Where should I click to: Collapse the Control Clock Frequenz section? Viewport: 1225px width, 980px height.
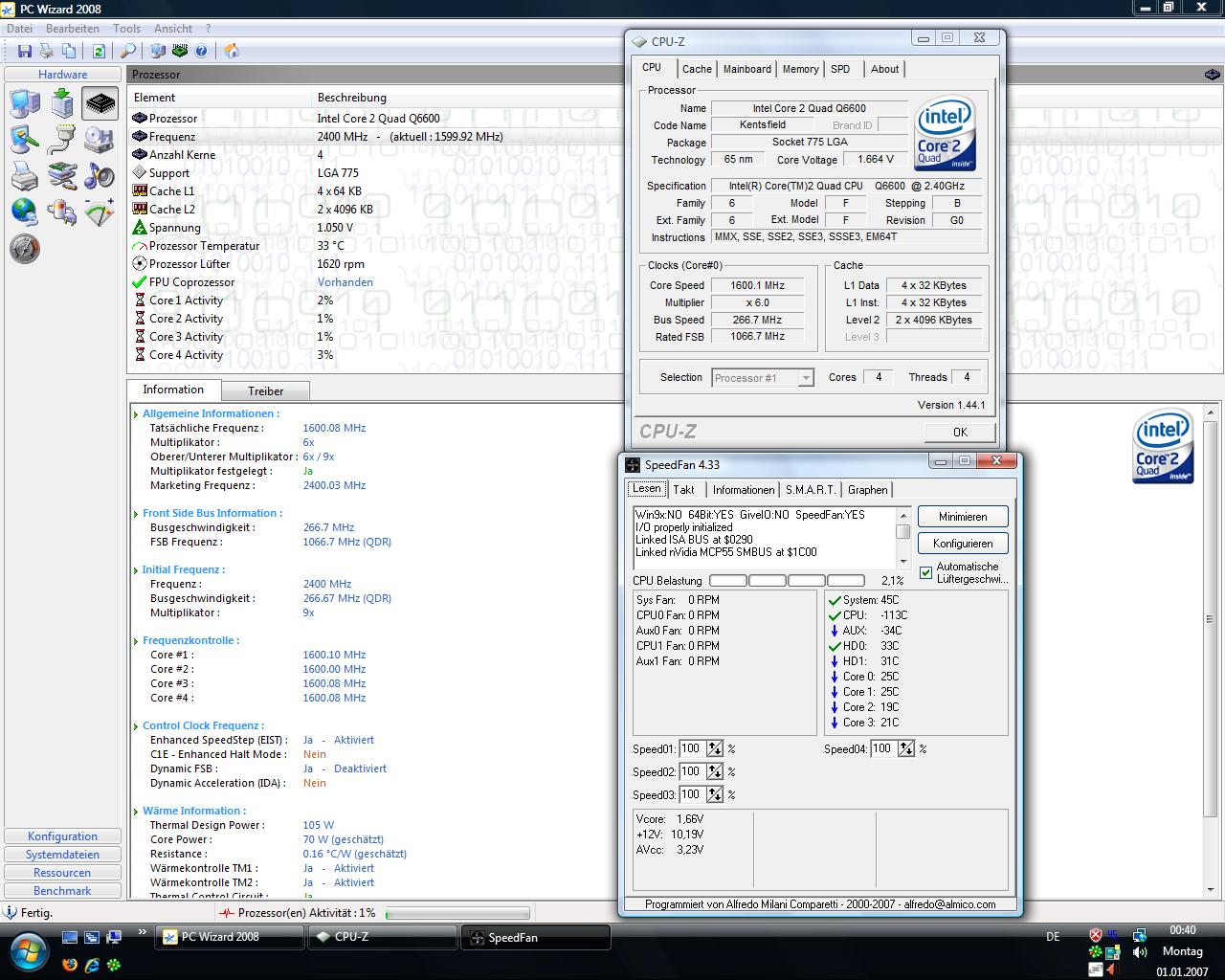pos(136,726)
